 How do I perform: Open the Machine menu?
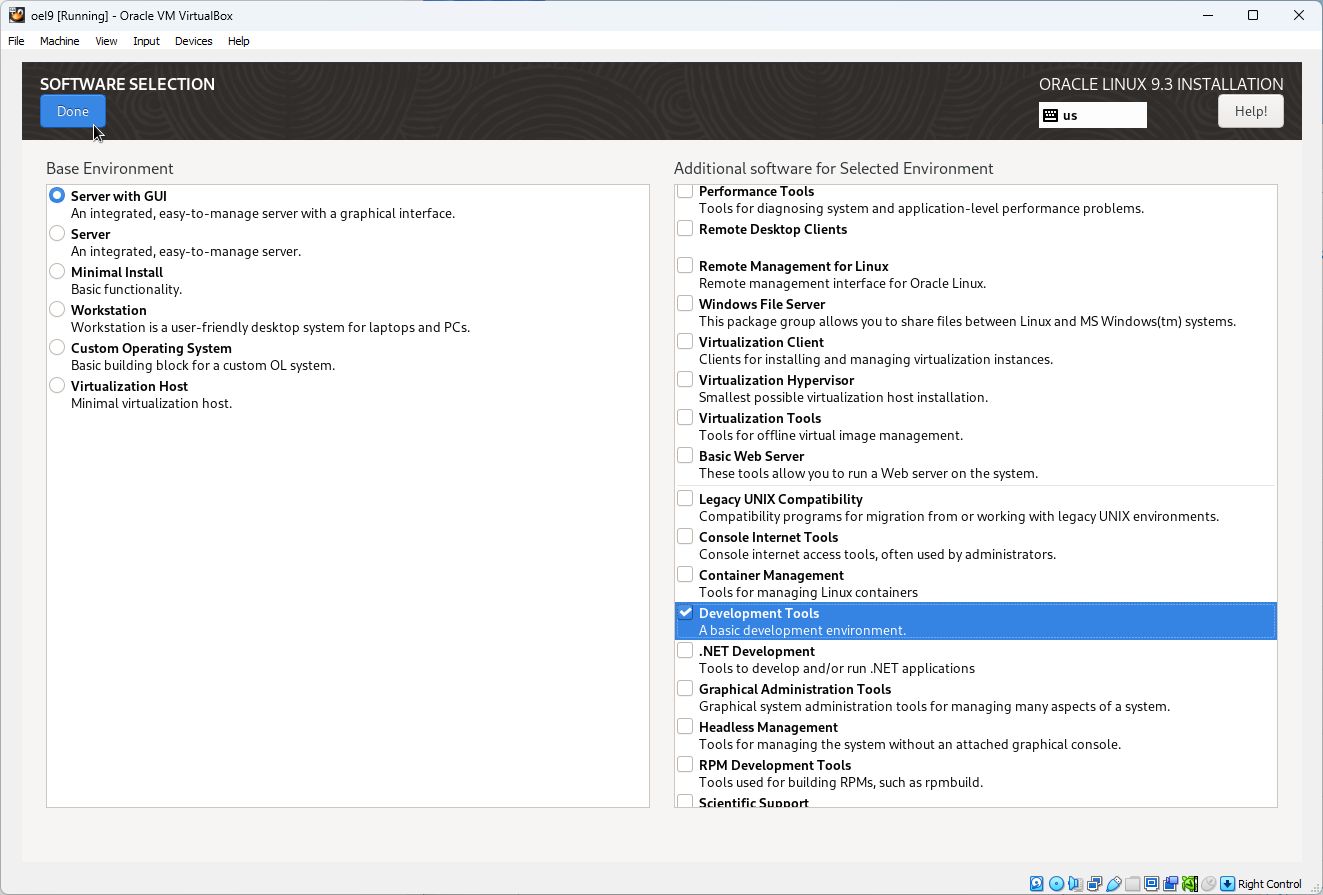pos(60,41)
